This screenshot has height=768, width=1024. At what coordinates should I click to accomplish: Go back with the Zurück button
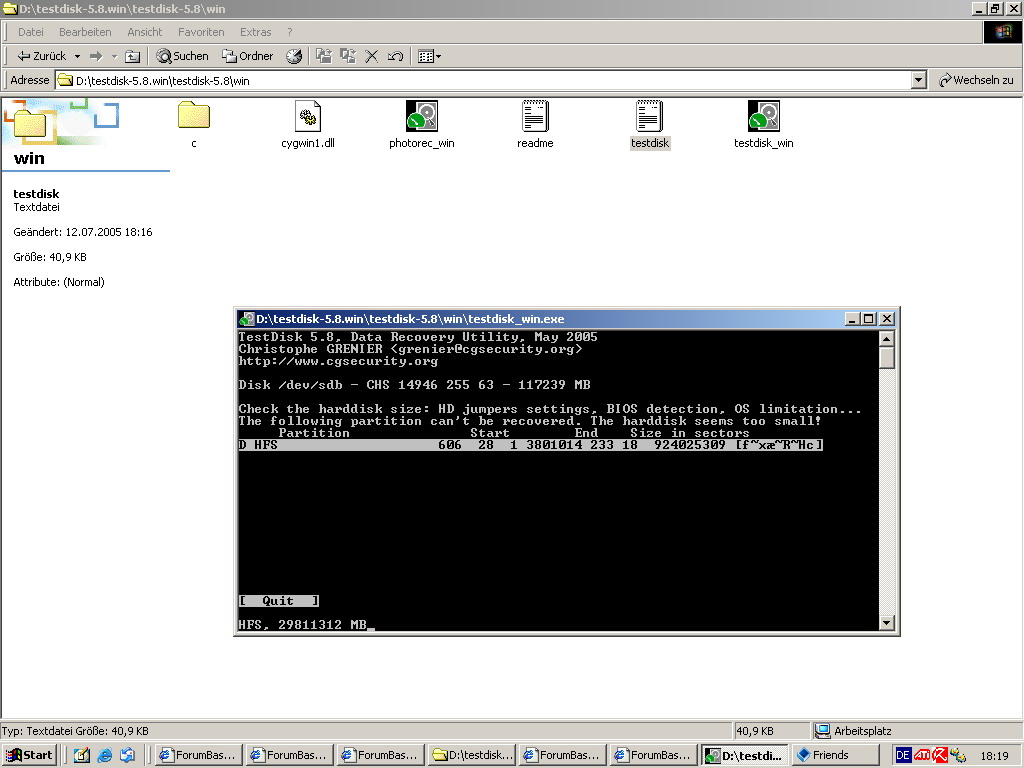(x=42, y=56)
